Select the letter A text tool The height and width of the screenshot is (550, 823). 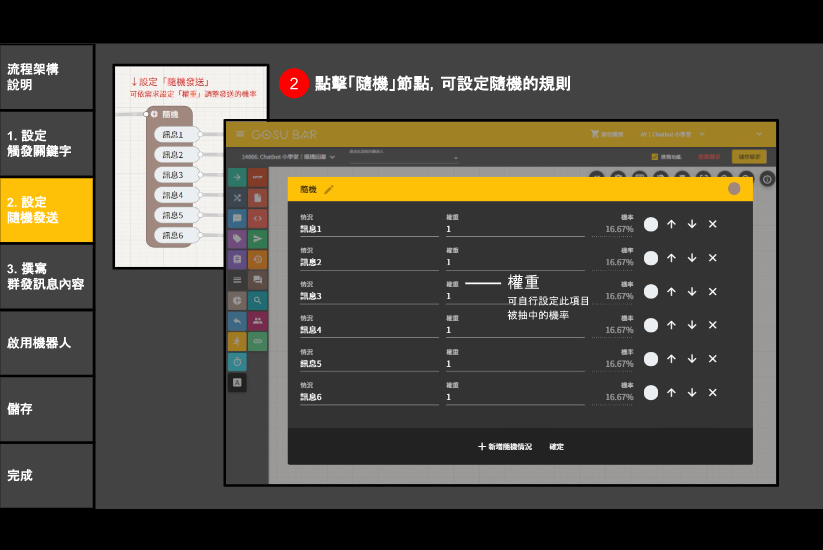click(x=237, y=382)
